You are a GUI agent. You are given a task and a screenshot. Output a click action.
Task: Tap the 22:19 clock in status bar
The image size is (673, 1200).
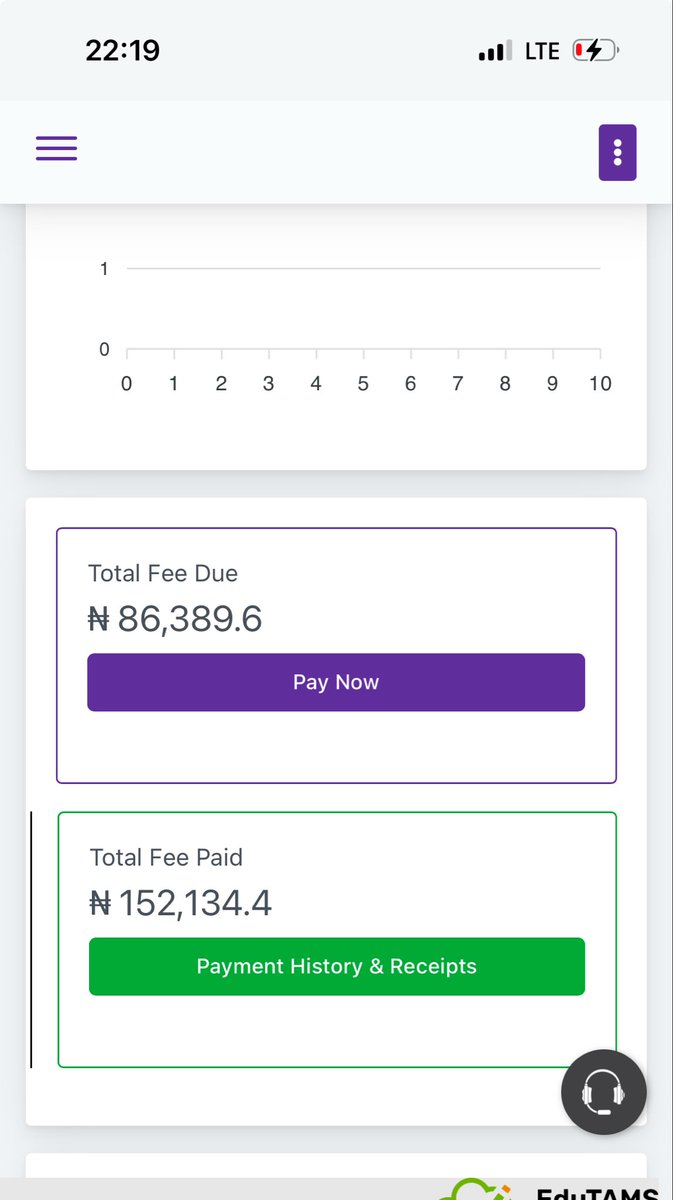point(122,51)
